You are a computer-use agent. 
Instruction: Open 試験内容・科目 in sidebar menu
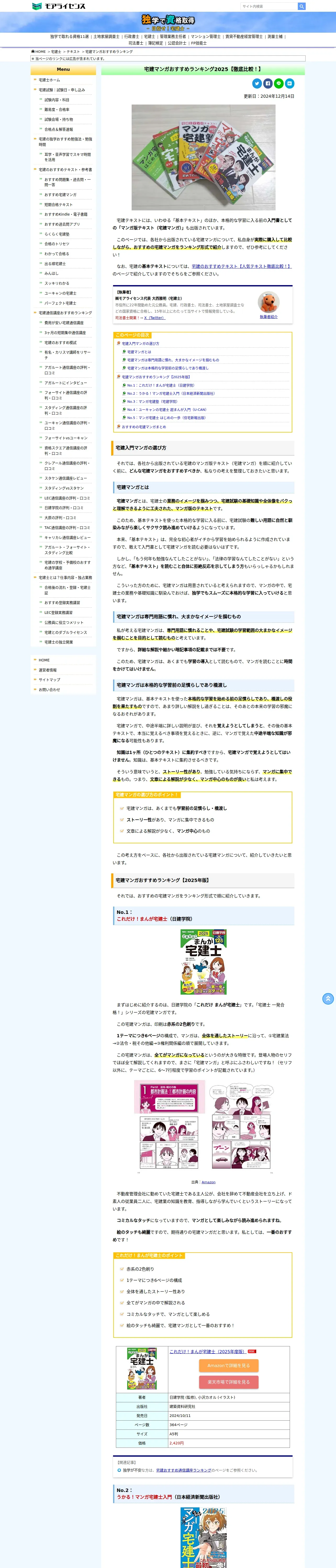[x=57, y=100]
